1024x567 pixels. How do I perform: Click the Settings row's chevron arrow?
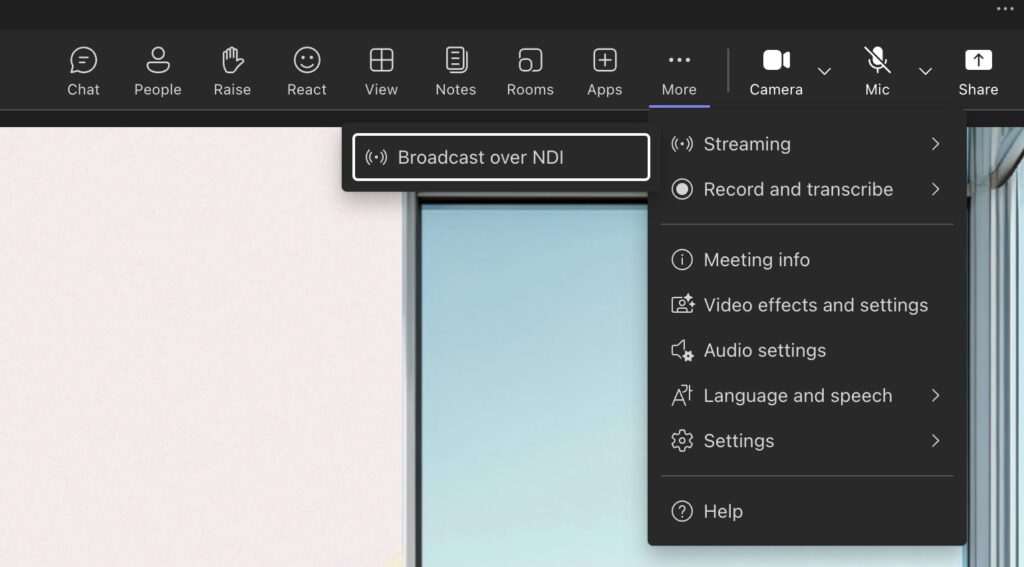[x=935, y=441]
